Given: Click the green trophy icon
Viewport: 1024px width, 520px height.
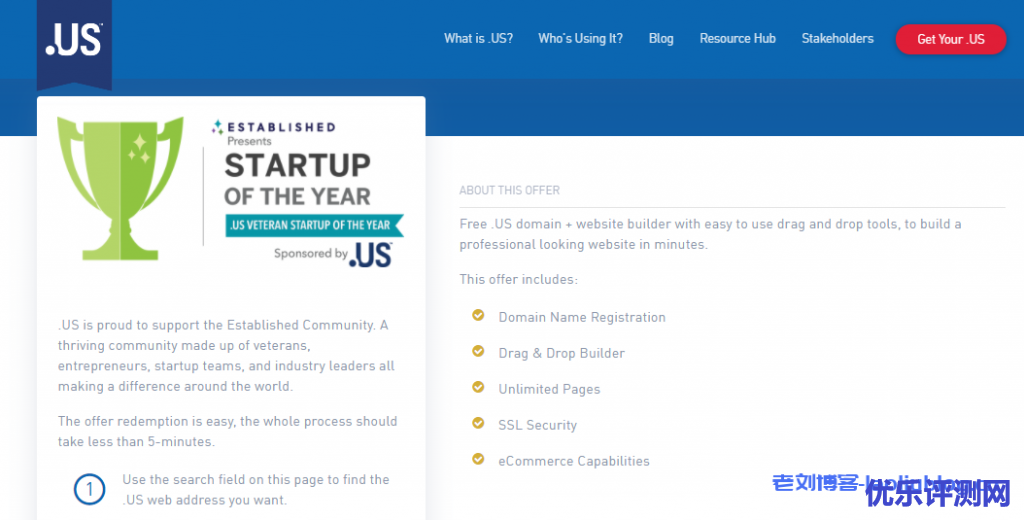Looking at the screenshot, I should coord(120,185).
